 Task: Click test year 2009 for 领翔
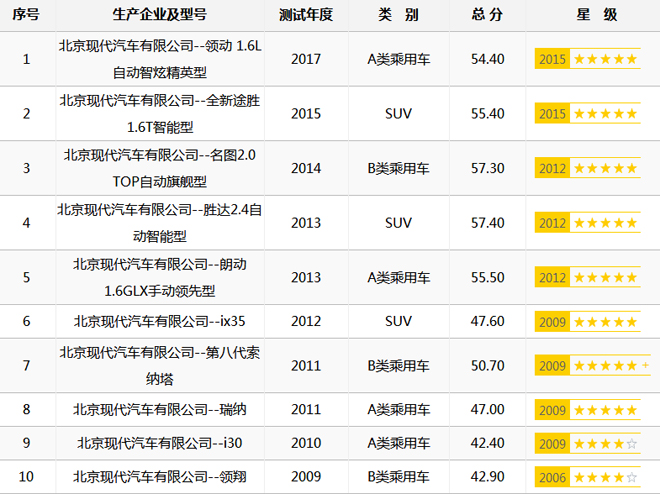tap(306, 477)
